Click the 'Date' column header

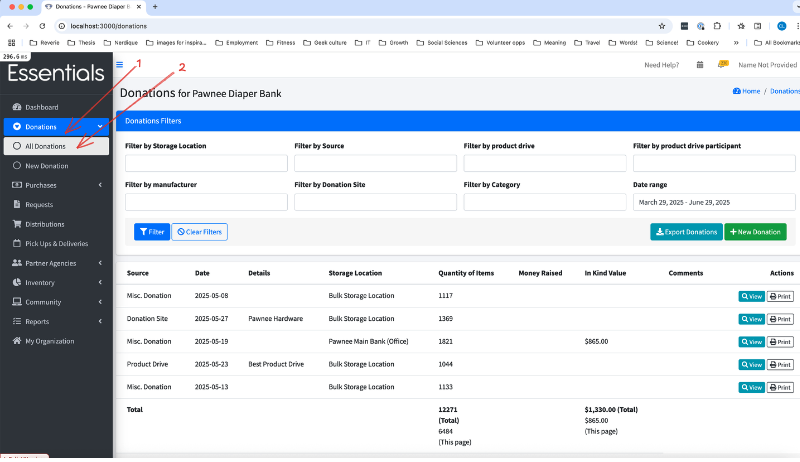pos(202,273)
